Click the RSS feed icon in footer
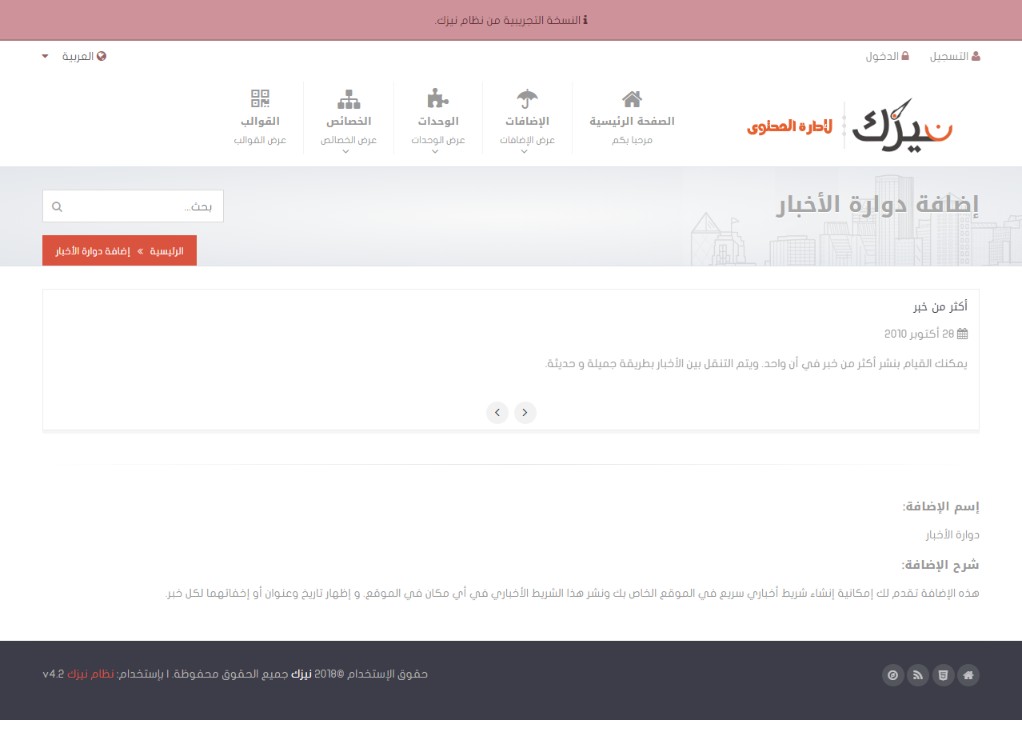The height and width of the screenshot is (736, 1022). click(917, 676)
